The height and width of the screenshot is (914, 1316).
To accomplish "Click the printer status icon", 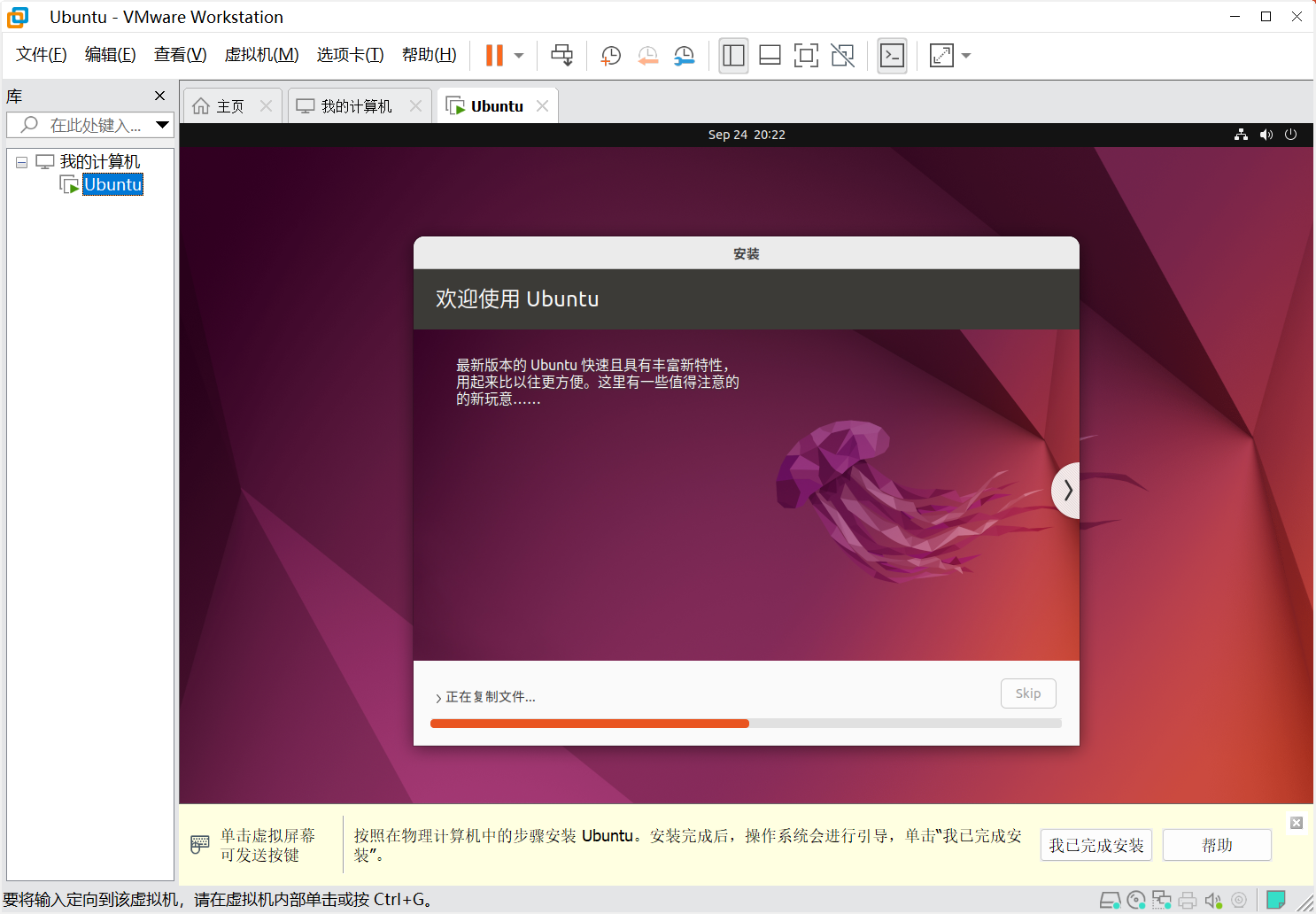I will [1188, 901].
